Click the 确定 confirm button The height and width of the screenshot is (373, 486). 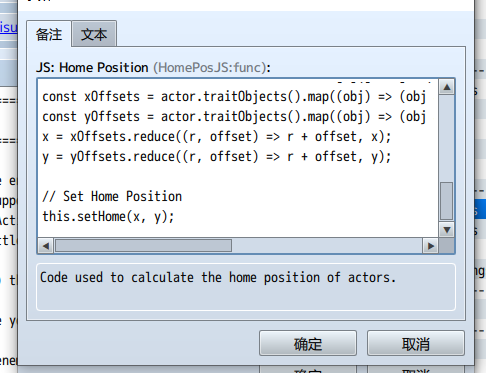click(x=308, y=343)
